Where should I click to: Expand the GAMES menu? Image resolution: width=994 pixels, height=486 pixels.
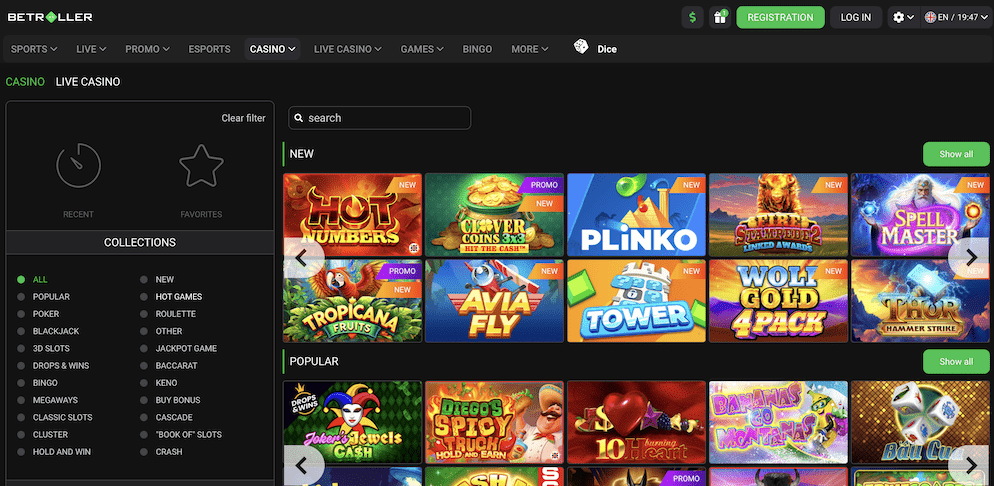[x=422, y=49]
